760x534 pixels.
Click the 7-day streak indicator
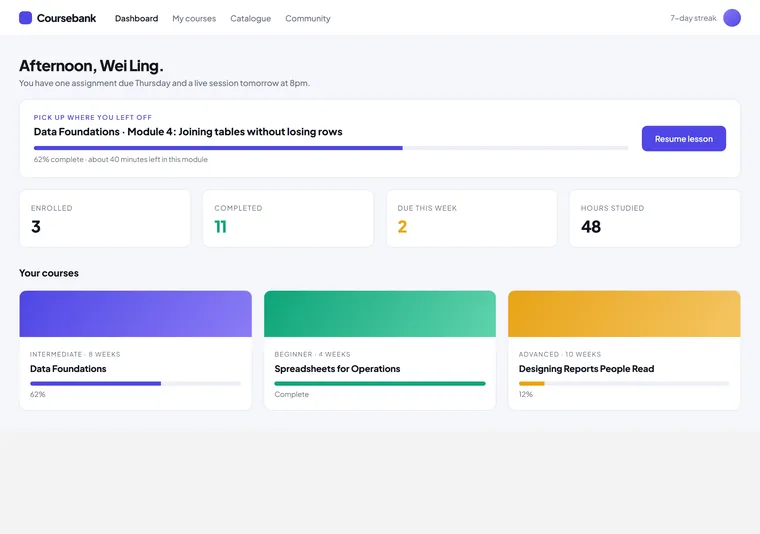click(693, 18)
